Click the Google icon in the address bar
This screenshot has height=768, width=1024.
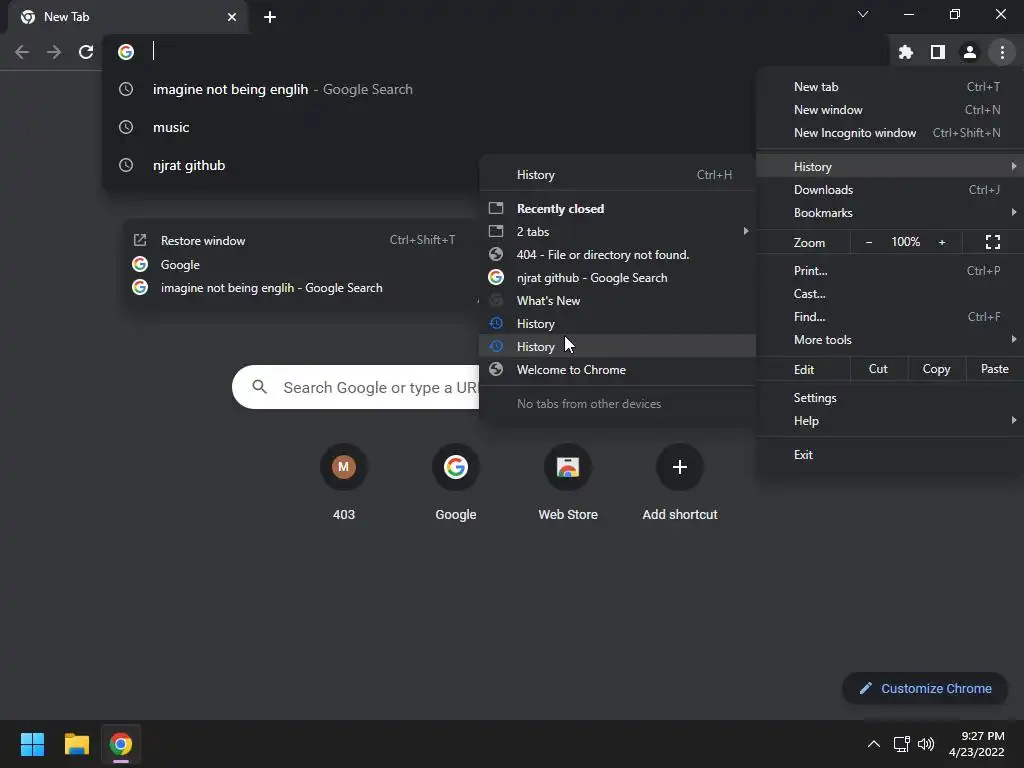click(x=126, y=52)
